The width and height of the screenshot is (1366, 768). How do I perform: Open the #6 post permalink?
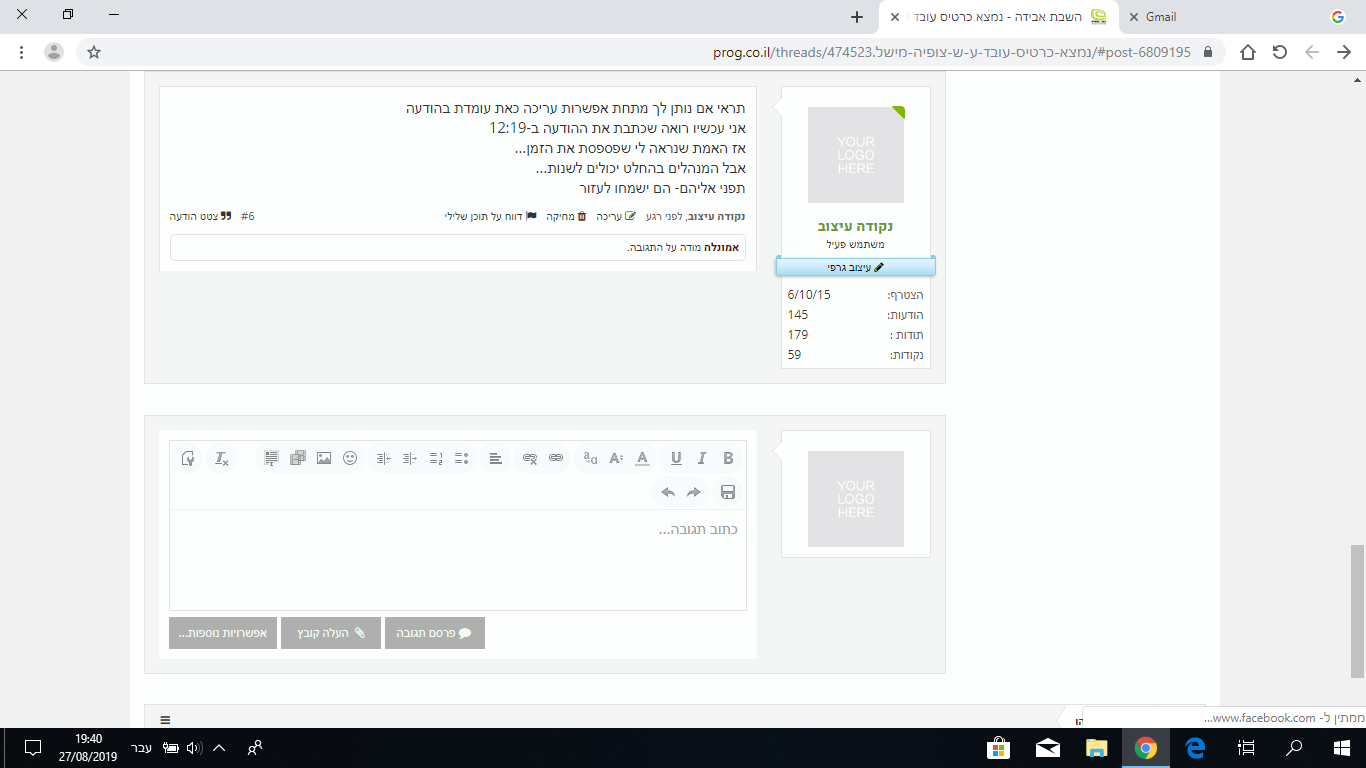[x=248, y=216]
